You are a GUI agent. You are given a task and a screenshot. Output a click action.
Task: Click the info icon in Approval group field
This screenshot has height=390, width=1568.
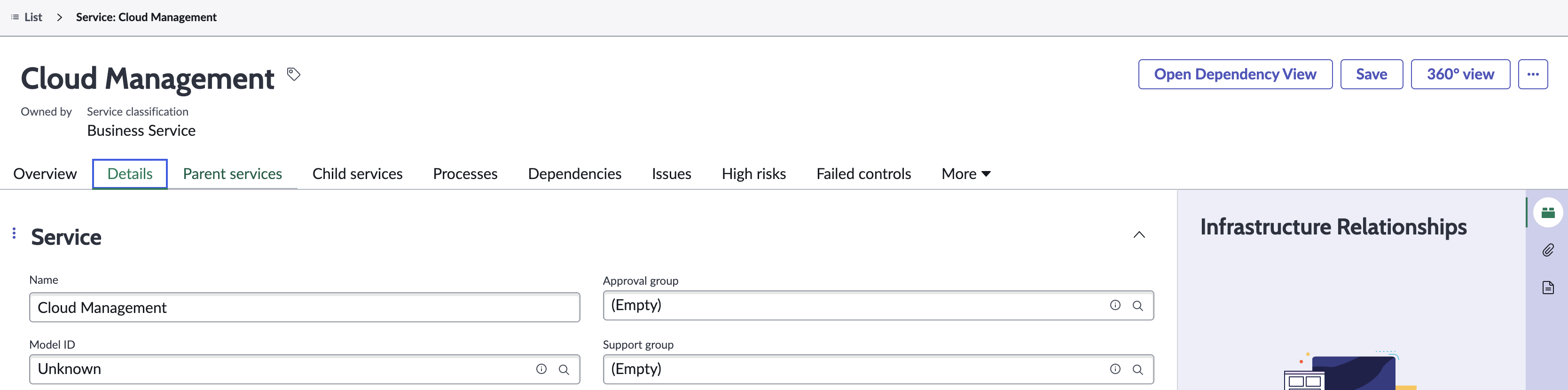[1114, 305]
